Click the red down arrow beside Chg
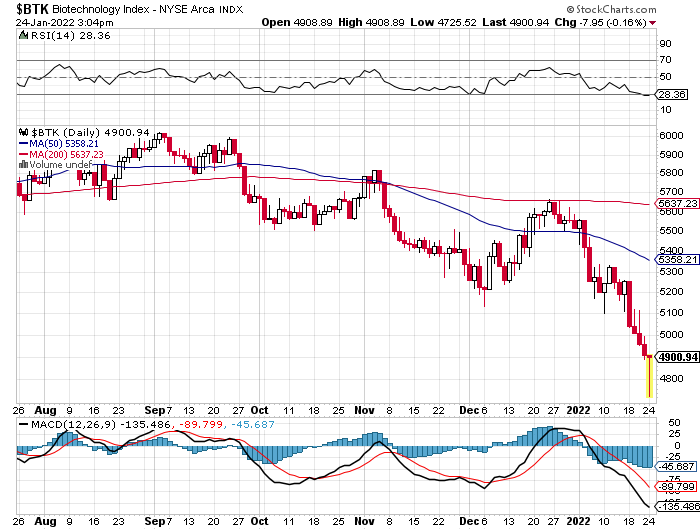Screen dimensions: 700x530 (653, 22)
